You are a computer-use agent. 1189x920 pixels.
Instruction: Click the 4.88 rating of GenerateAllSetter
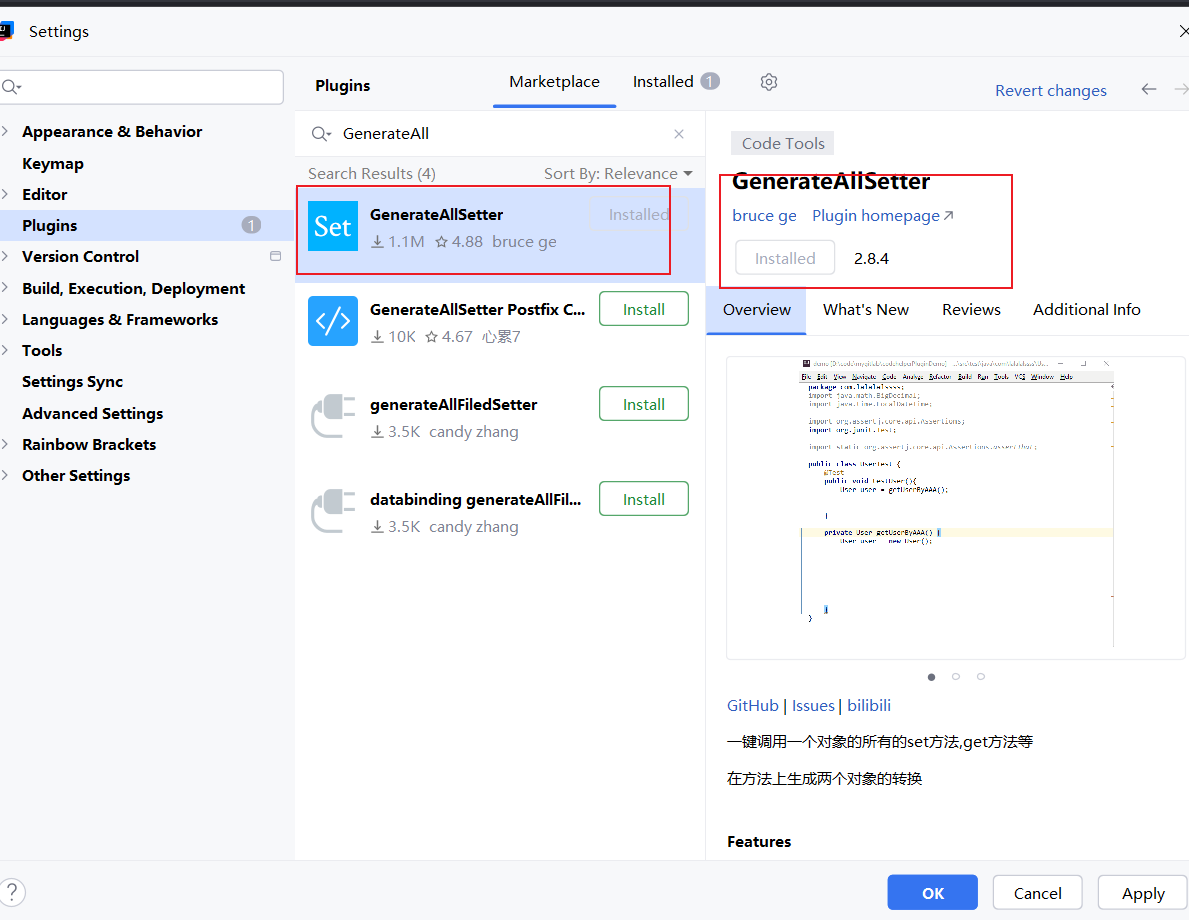point(459,242)
